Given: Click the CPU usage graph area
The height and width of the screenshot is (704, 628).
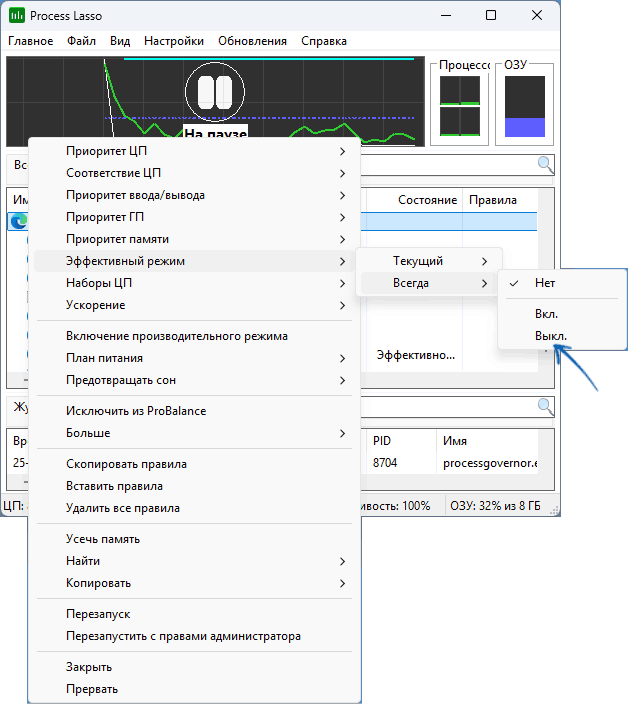Looking at the screenshot, I should [x=215, y=101].
